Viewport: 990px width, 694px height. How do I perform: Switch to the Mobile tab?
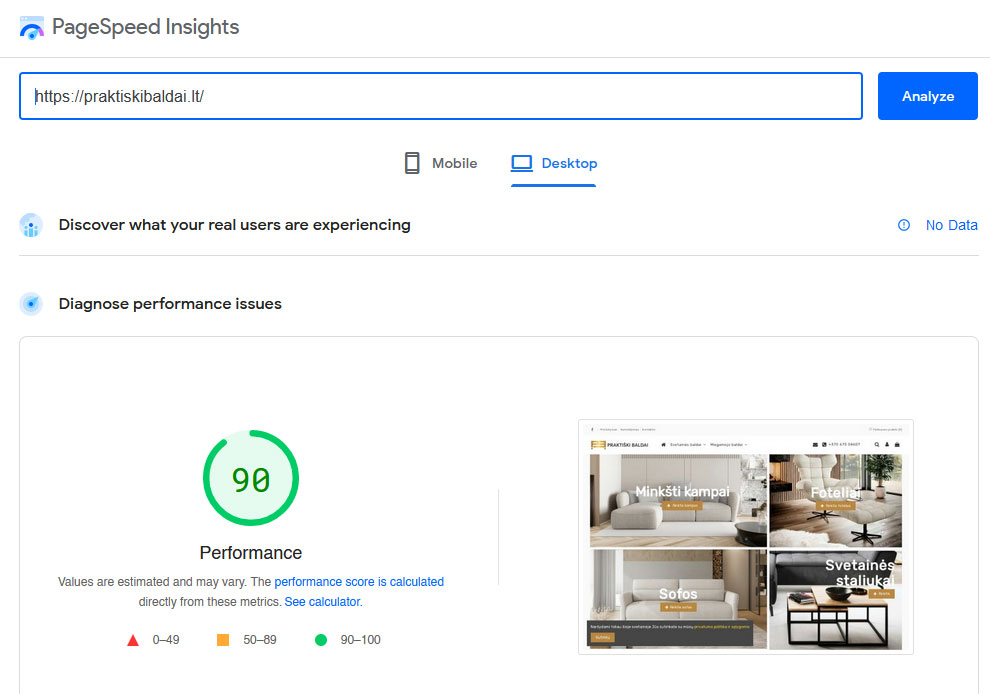(441, 163)
